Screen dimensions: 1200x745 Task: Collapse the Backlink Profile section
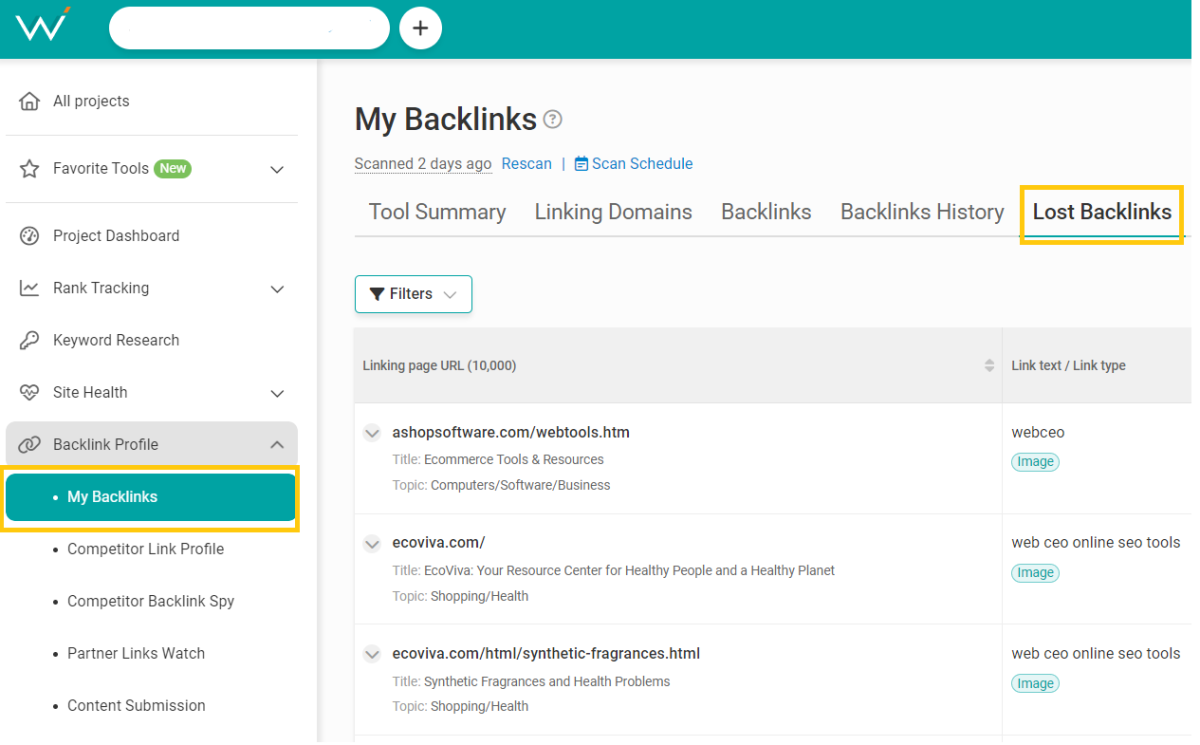coord(277,445)
